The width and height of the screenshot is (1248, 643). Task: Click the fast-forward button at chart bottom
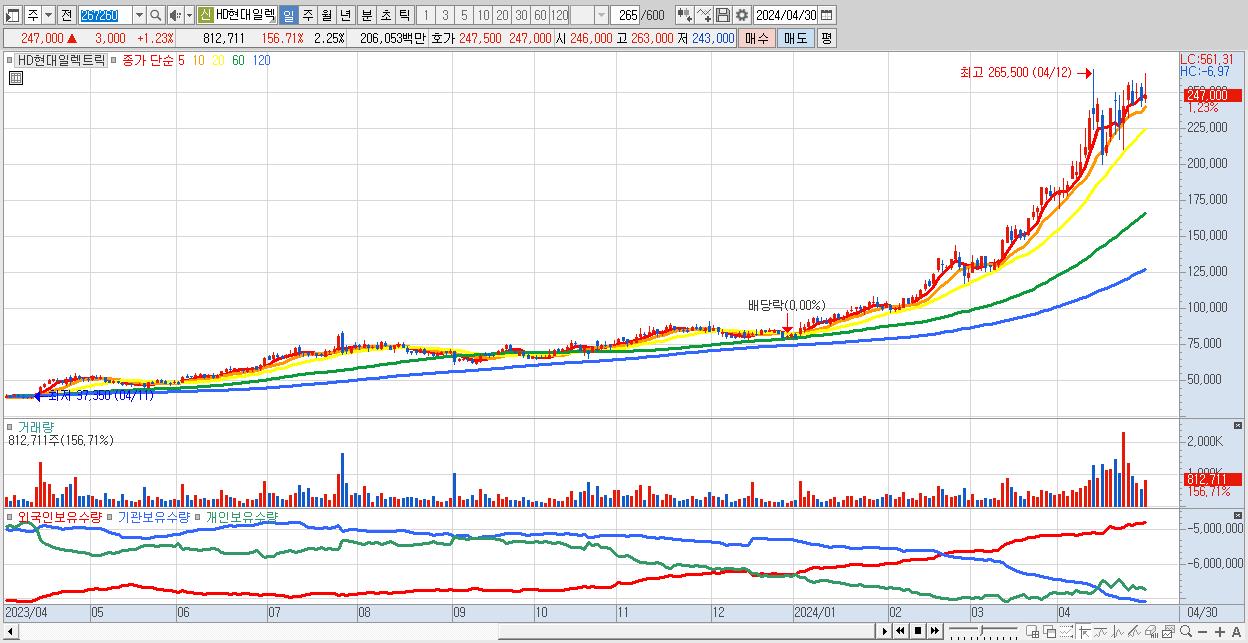(x=934, y=631)
